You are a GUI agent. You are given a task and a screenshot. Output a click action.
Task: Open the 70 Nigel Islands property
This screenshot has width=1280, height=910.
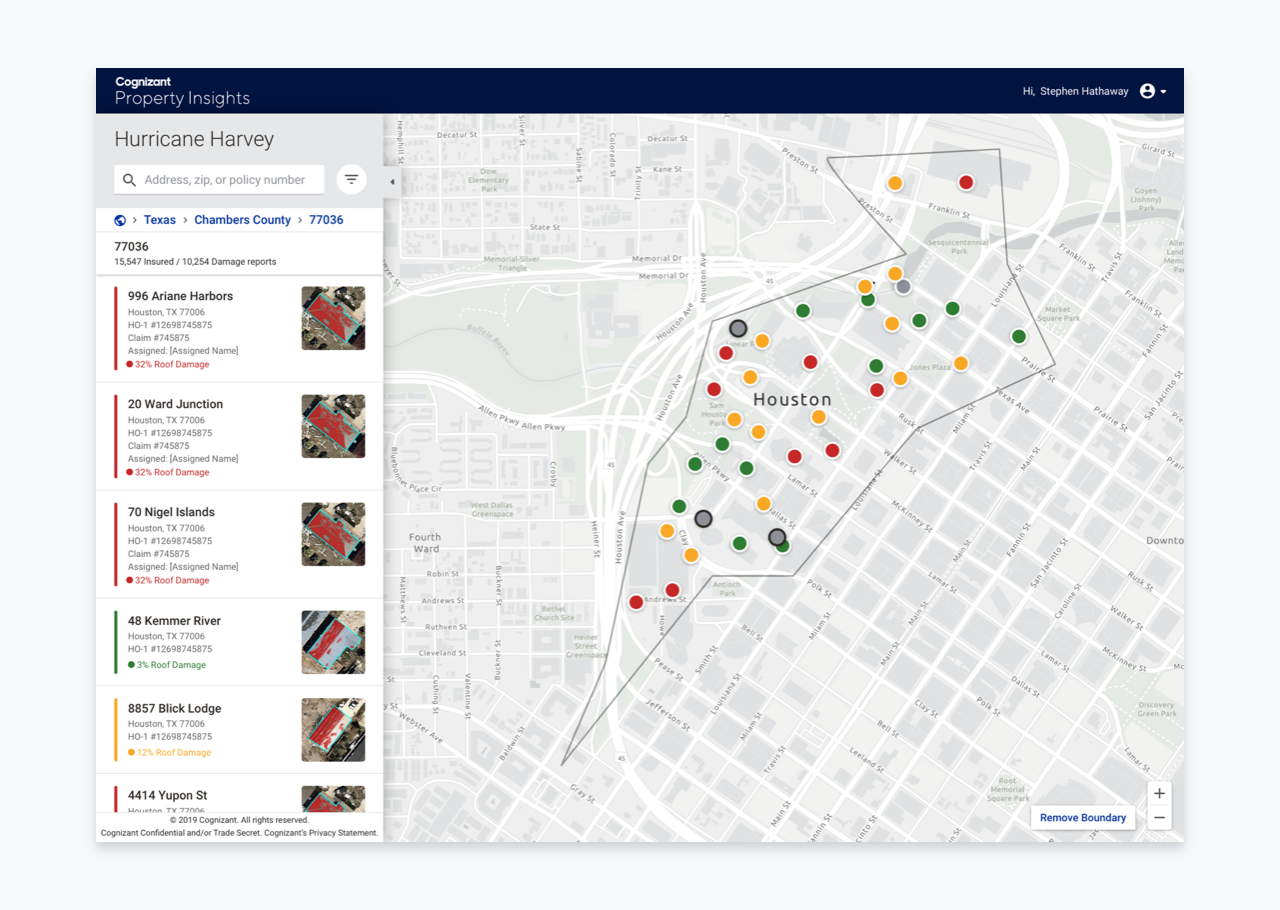coord(239,544)
